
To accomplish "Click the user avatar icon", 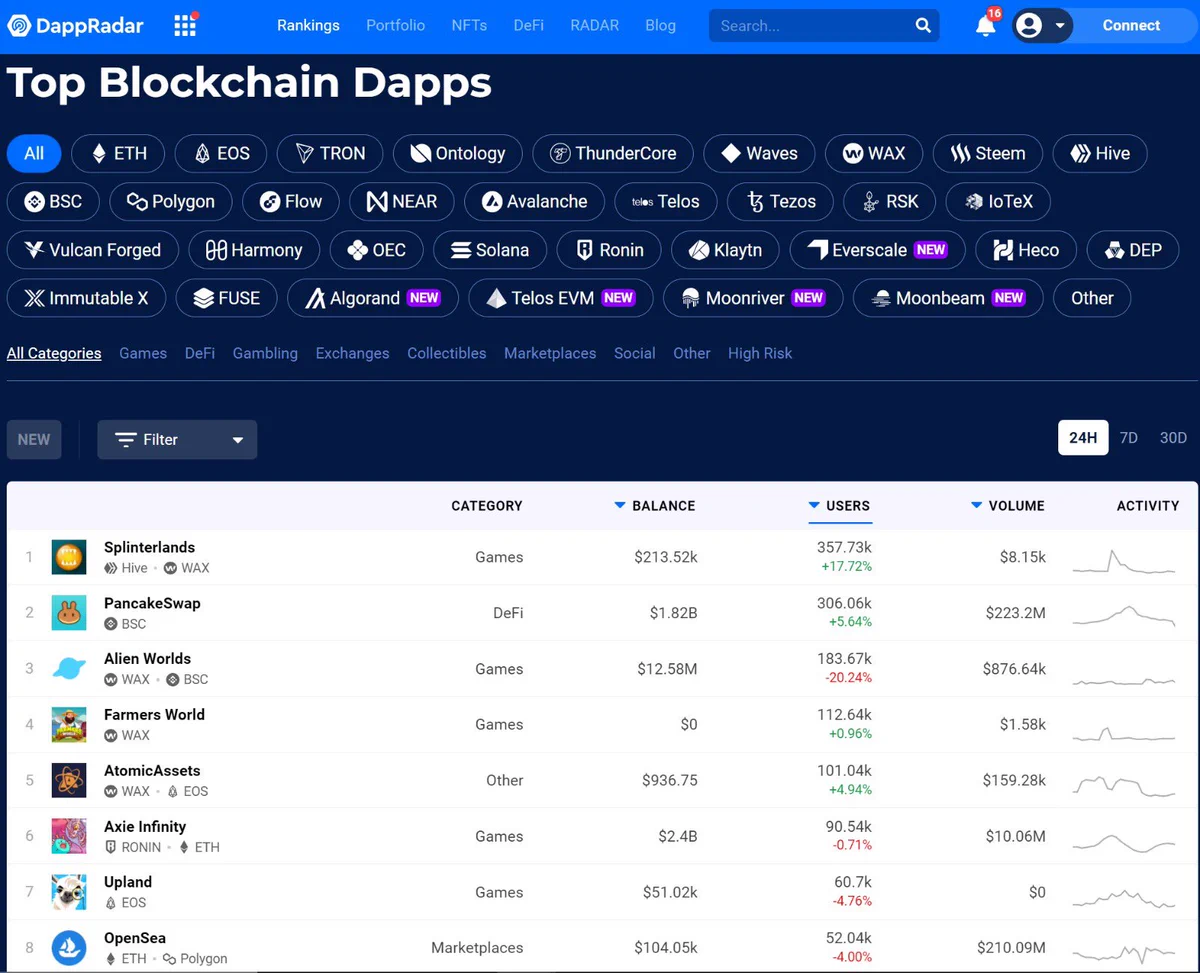I will [x=1029, y=26].
